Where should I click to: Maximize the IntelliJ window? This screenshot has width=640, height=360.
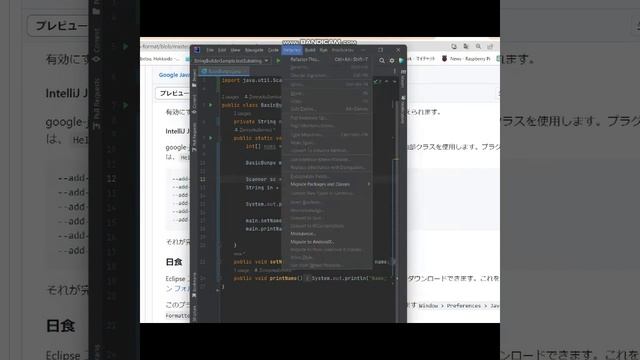tap(380, 50)
